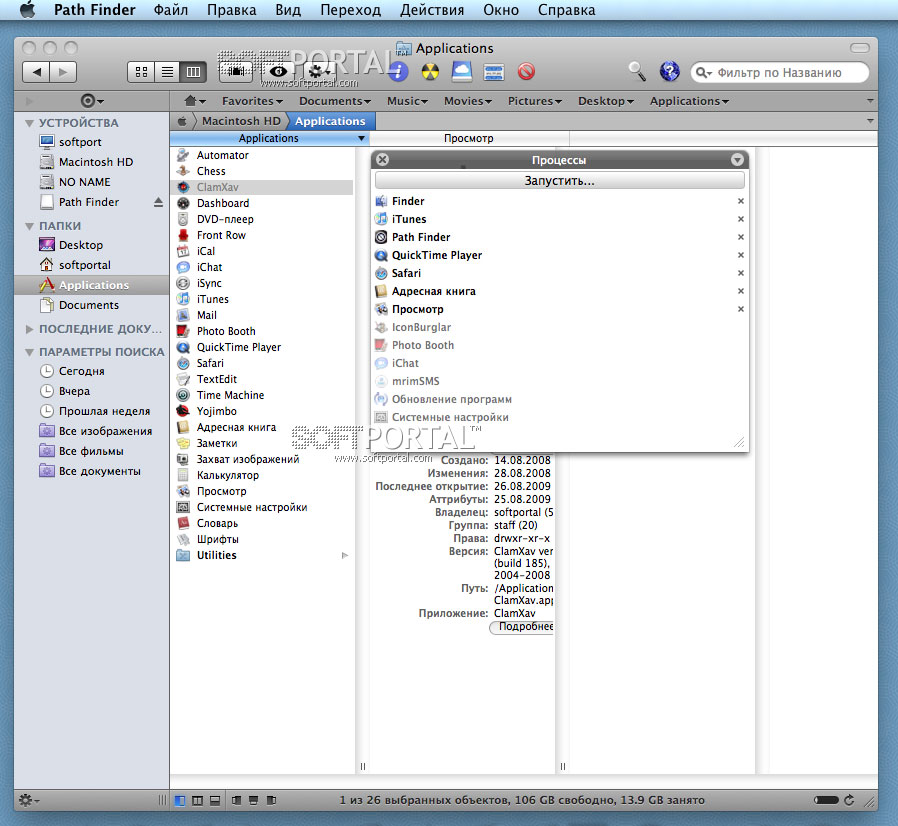Screen dimensions: 898x826
Task: Open the Правка menu
Action: pyautogui.click(x=231, y=10)
